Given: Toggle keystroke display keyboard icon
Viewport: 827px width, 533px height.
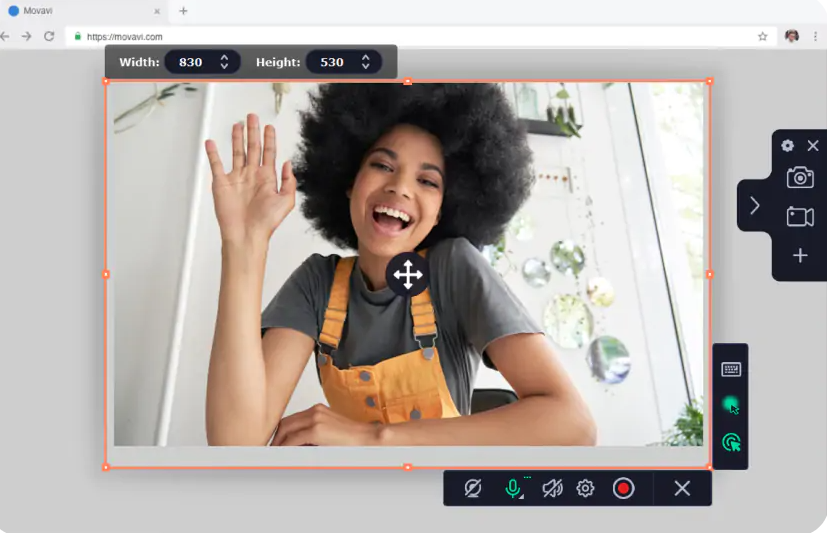Looking at the screenshot, I should (x=731, y=369).
